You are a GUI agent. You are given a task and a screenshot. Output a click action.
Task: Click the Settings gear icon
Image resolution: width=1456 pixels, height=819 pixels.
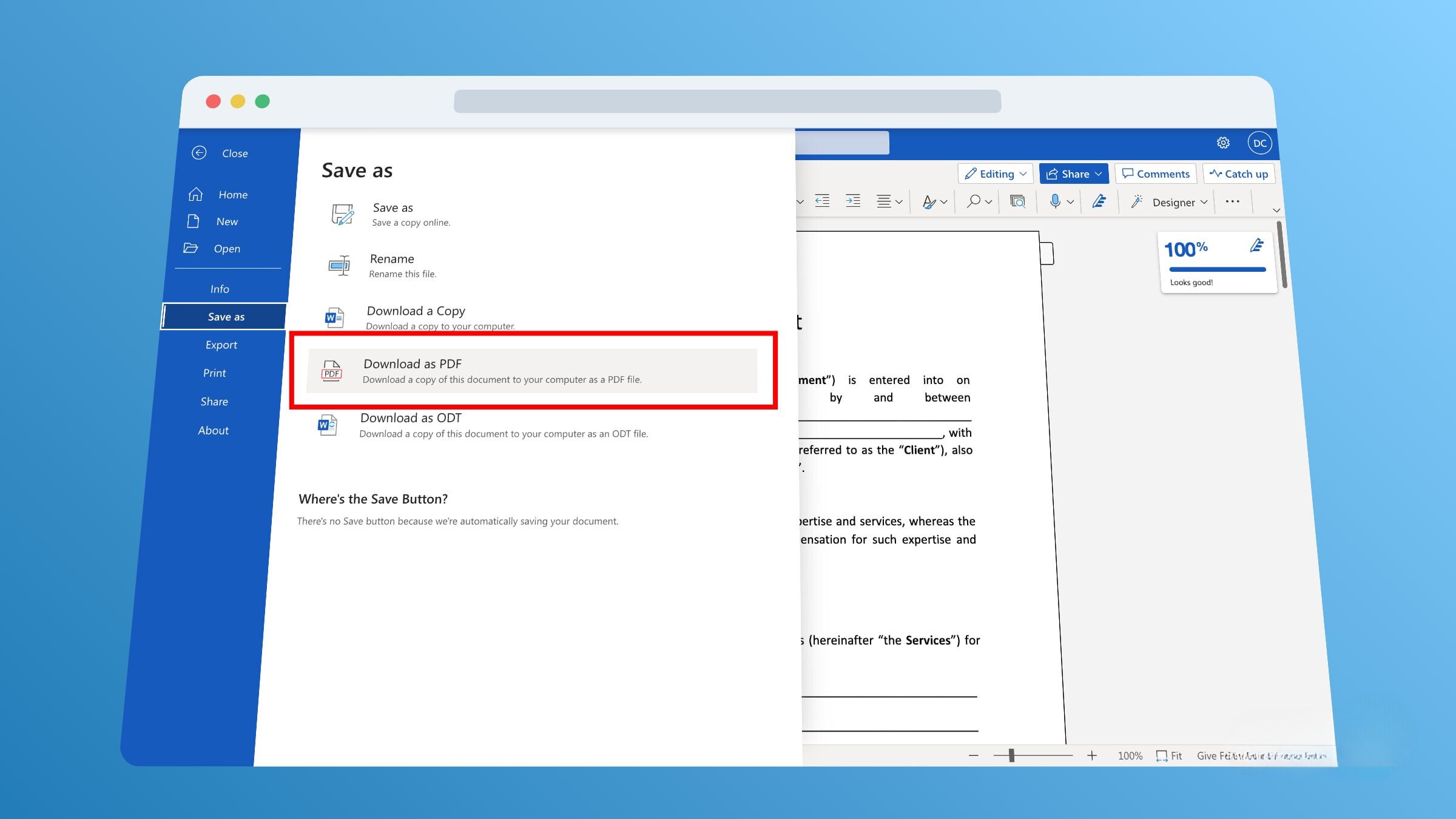(1223, 143)
